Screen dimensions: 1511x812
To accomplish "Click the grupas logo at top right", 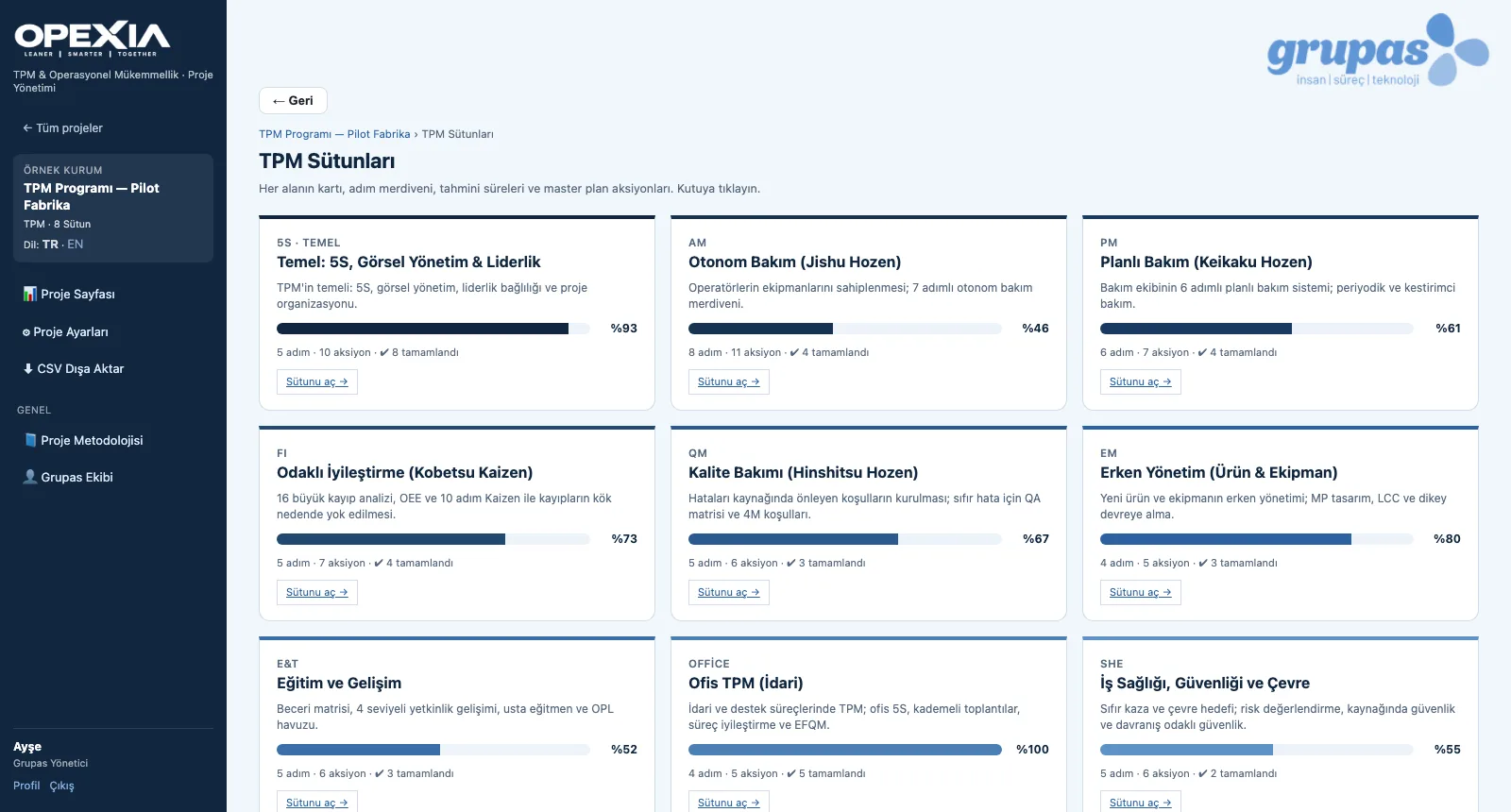I will pos(1378,50).
